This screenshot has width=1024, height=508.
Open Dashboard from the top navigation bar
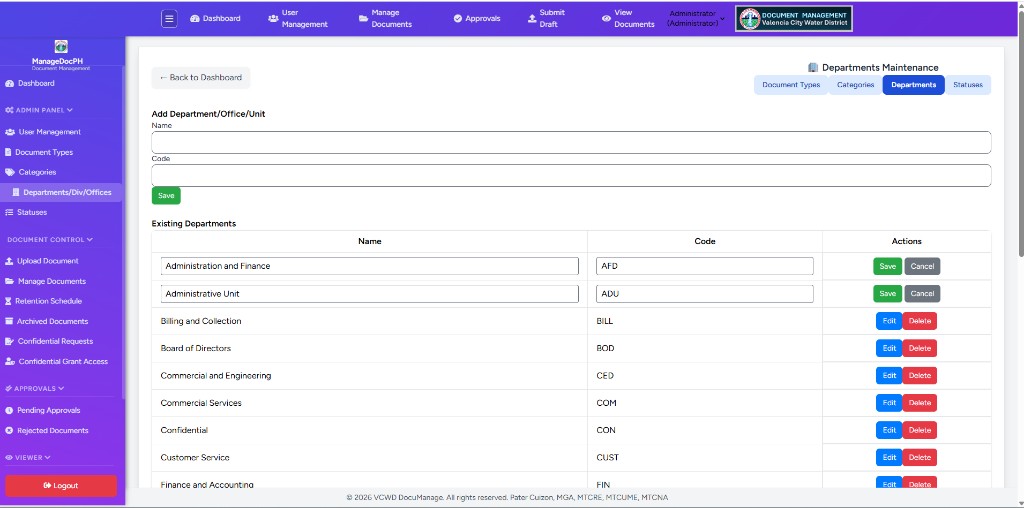pos(216,19)
